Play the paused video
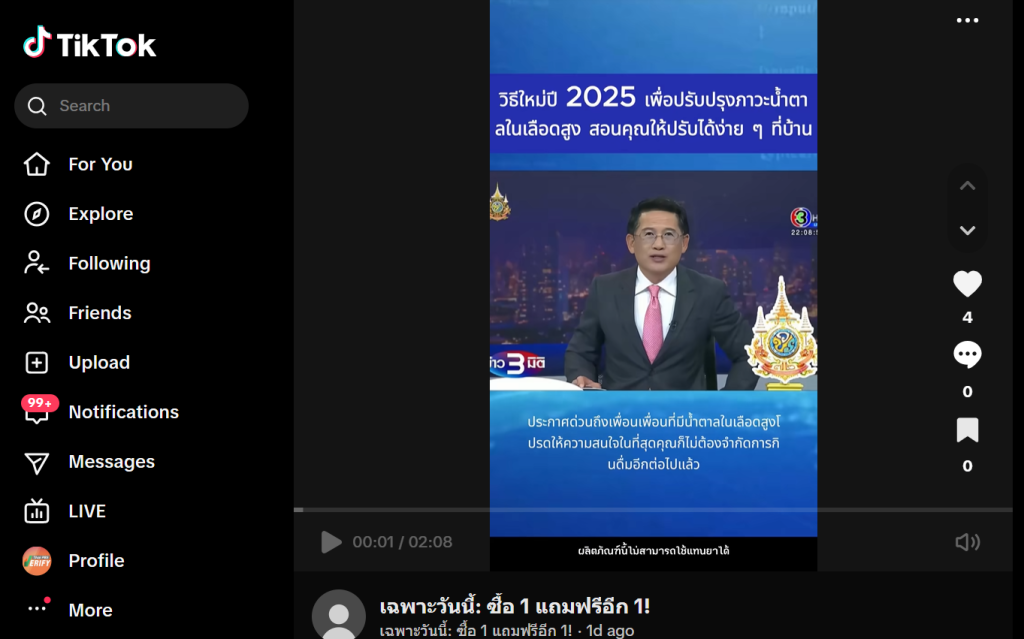The width and height of the screenshot is (1024, 639). point(331,542)
